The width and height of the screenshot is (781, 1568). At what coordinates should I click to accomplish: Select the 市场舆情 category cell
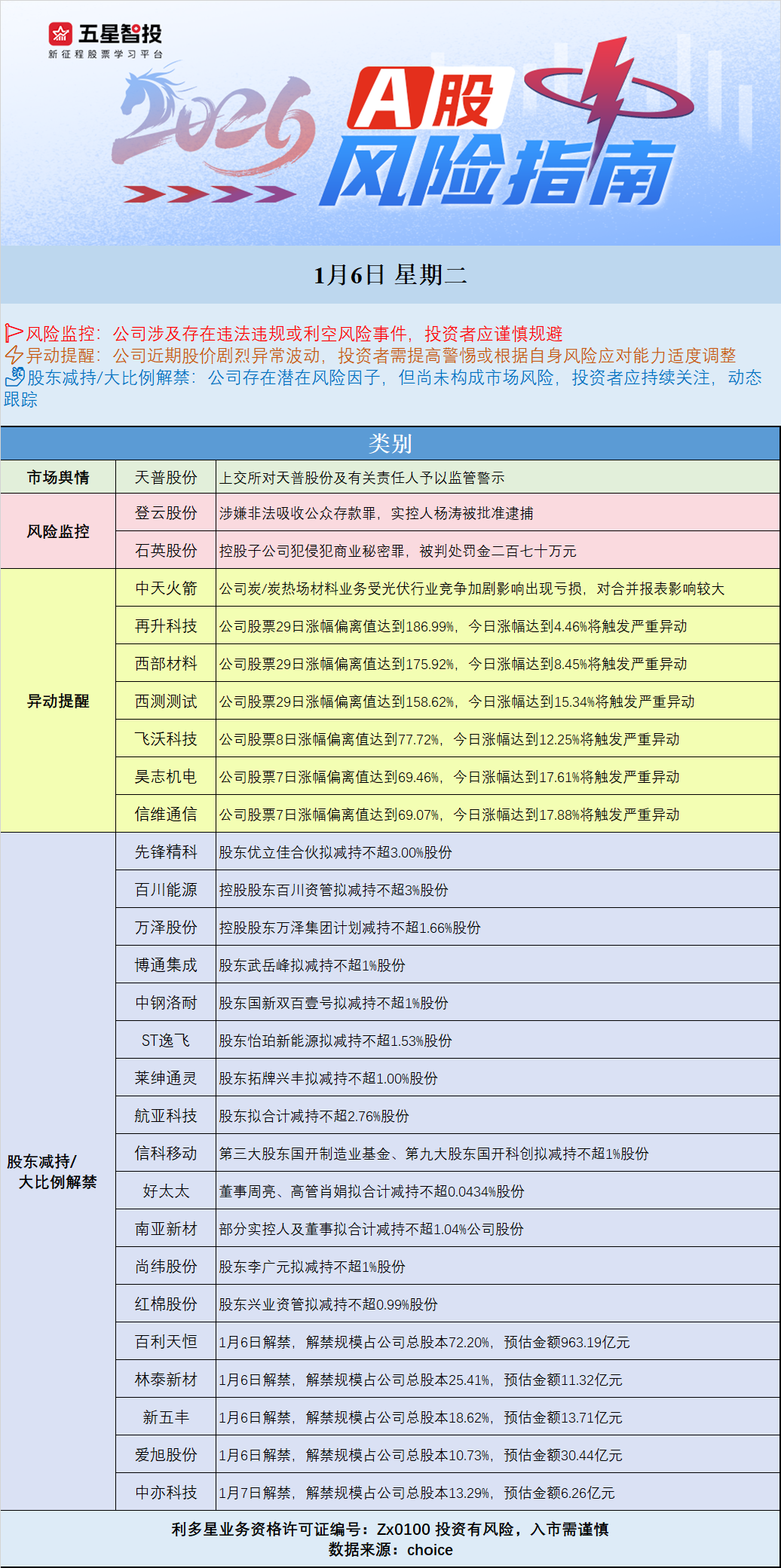pos(58,477)
